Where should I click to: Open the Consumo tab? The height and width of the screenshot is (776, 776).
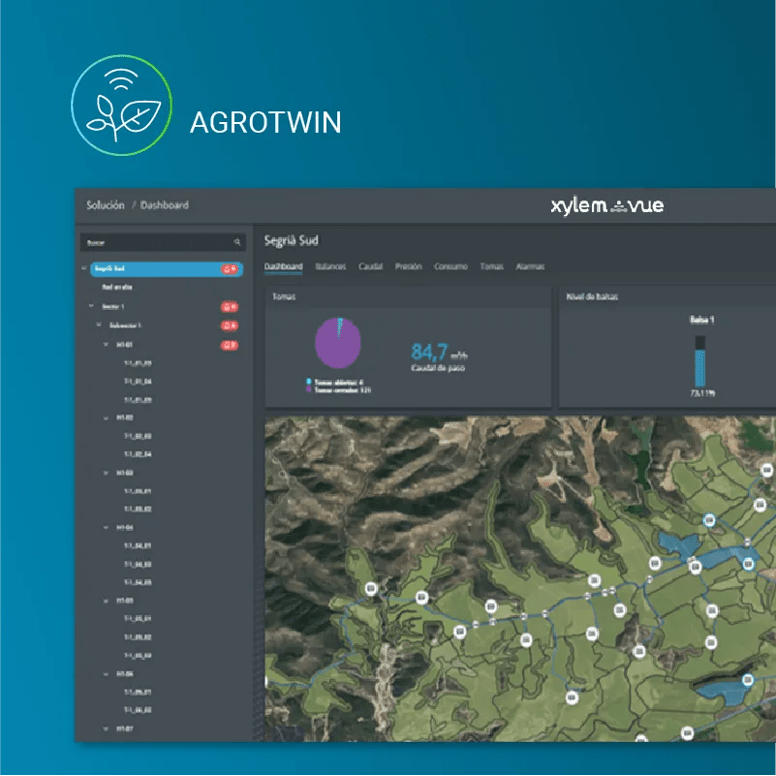[x=451, y=267]
